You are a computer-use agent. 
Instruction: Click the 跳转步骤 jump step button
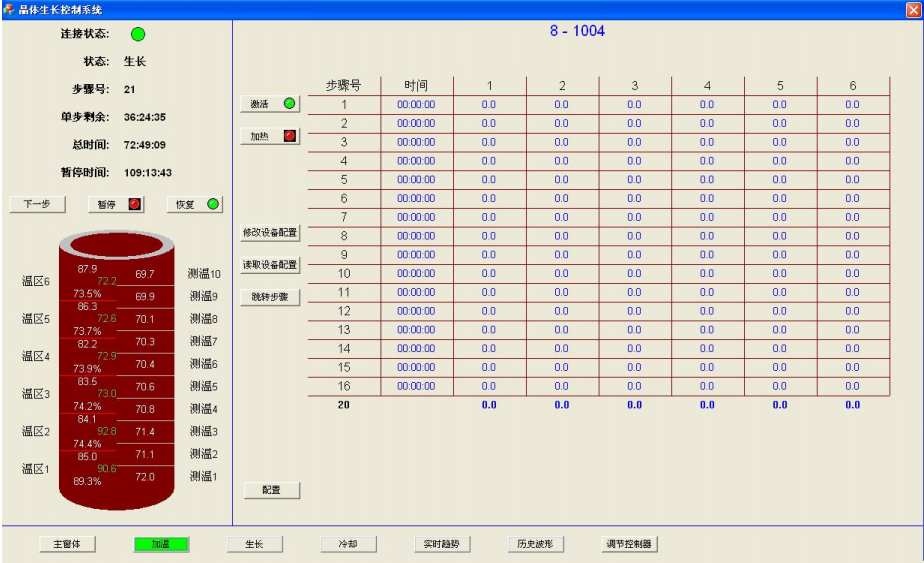click(270, 297)
